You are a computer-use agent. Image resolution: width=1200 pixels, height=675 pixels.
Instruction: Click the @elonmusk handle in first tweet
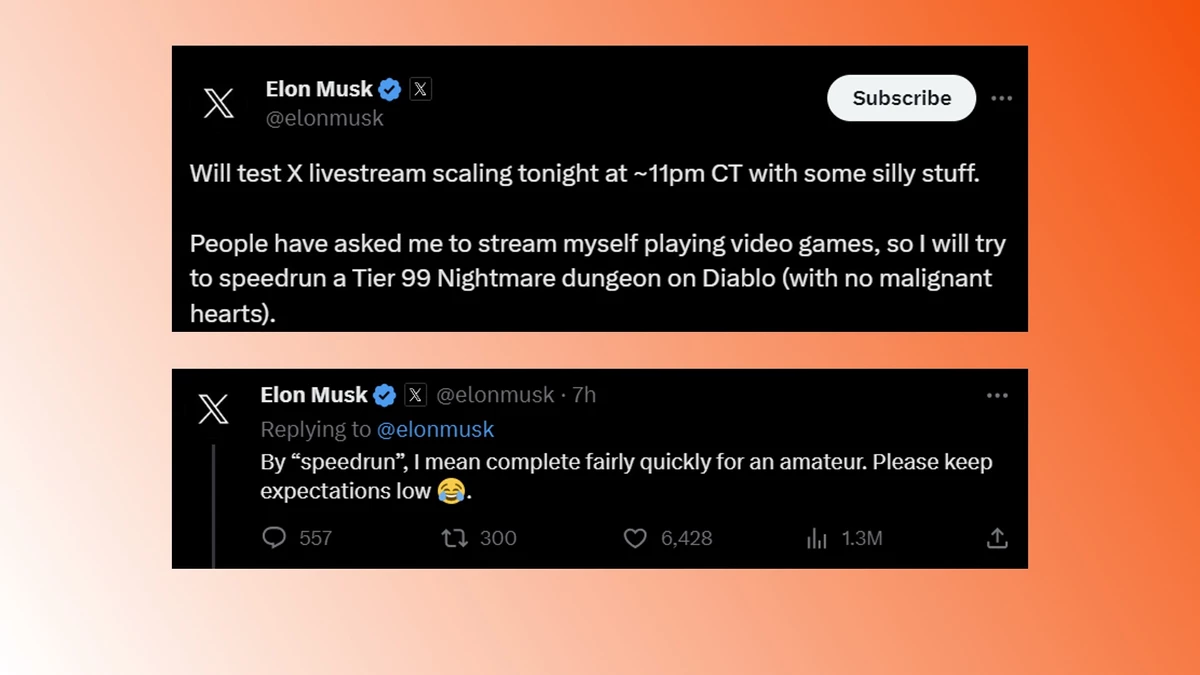(324, 118)
